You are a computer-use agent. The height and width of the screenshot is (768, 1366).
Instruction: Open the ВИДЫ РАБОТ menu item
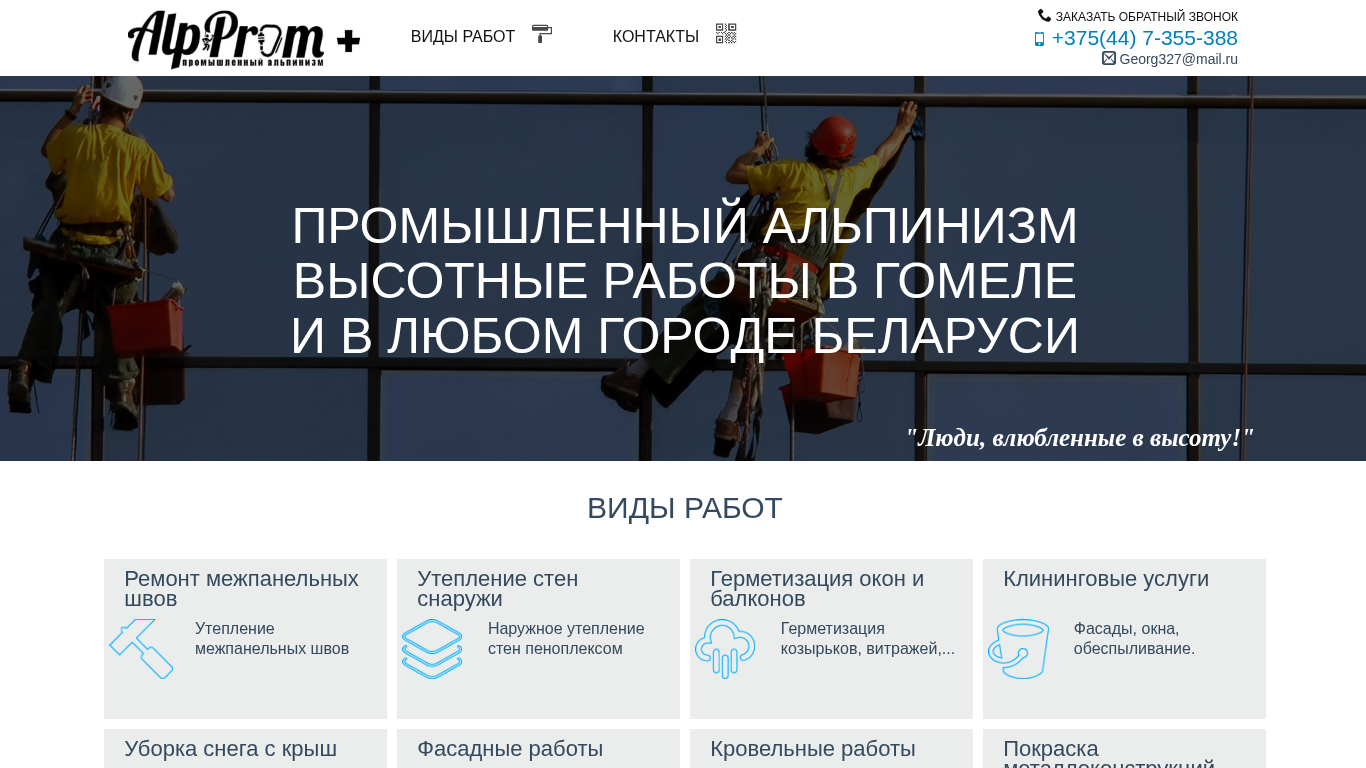pyautogui.click(x=463, y=37)
